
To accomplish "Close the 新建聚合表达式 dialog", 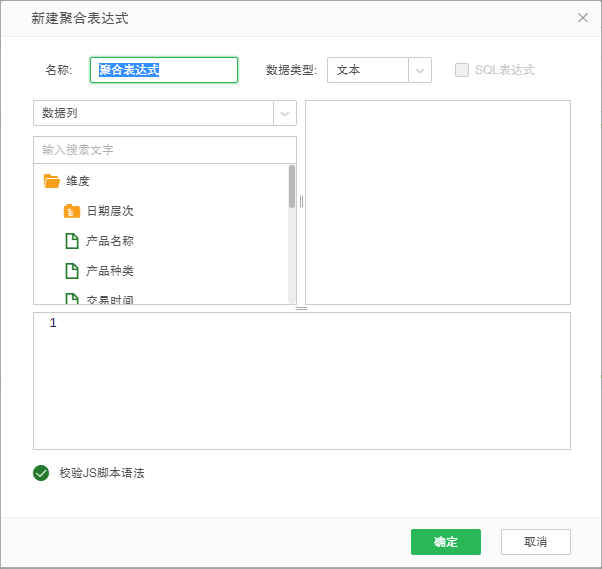I will [583, 18].
